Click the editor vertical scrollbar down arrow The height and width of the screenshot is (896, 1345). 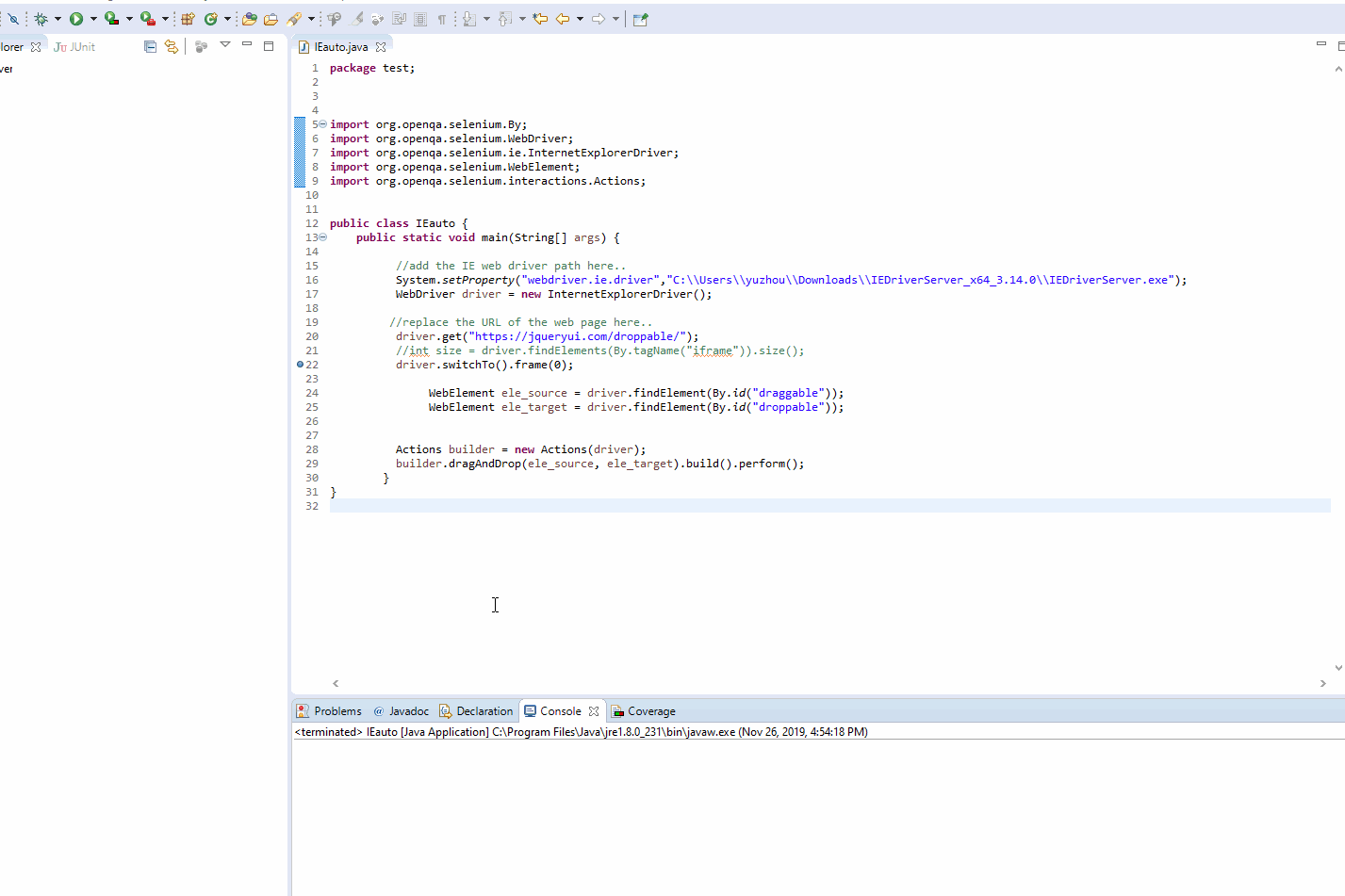coord(1339,668)
